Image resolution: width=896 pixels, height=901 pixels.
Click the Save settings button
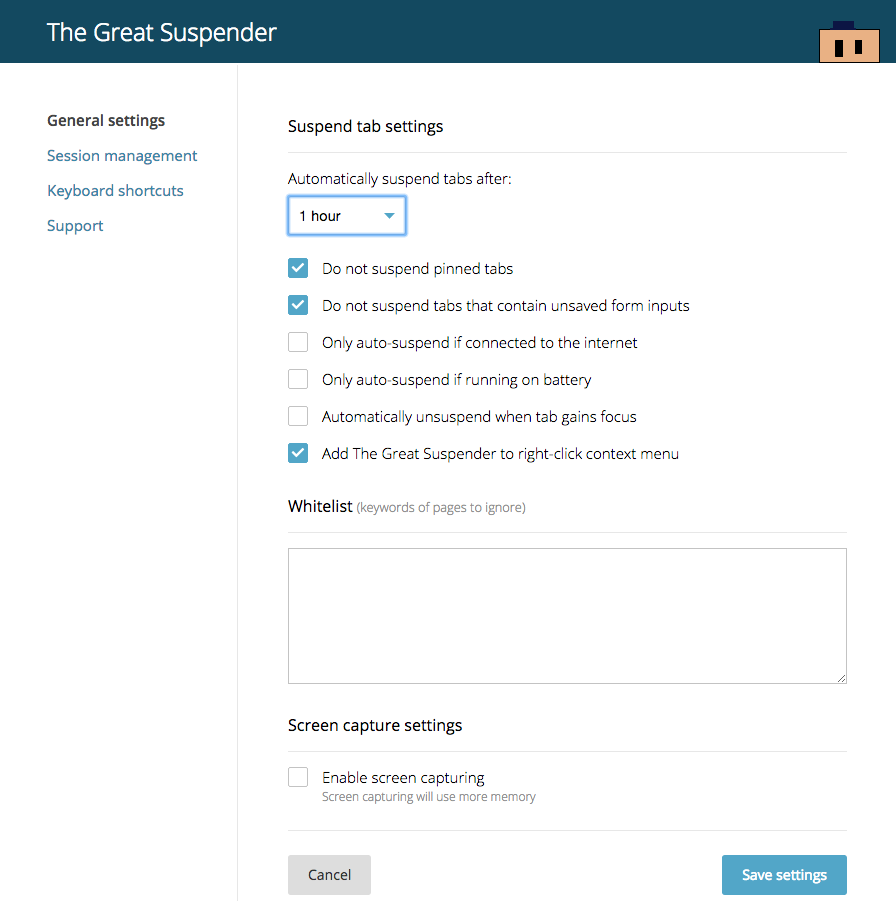point(784,875)
